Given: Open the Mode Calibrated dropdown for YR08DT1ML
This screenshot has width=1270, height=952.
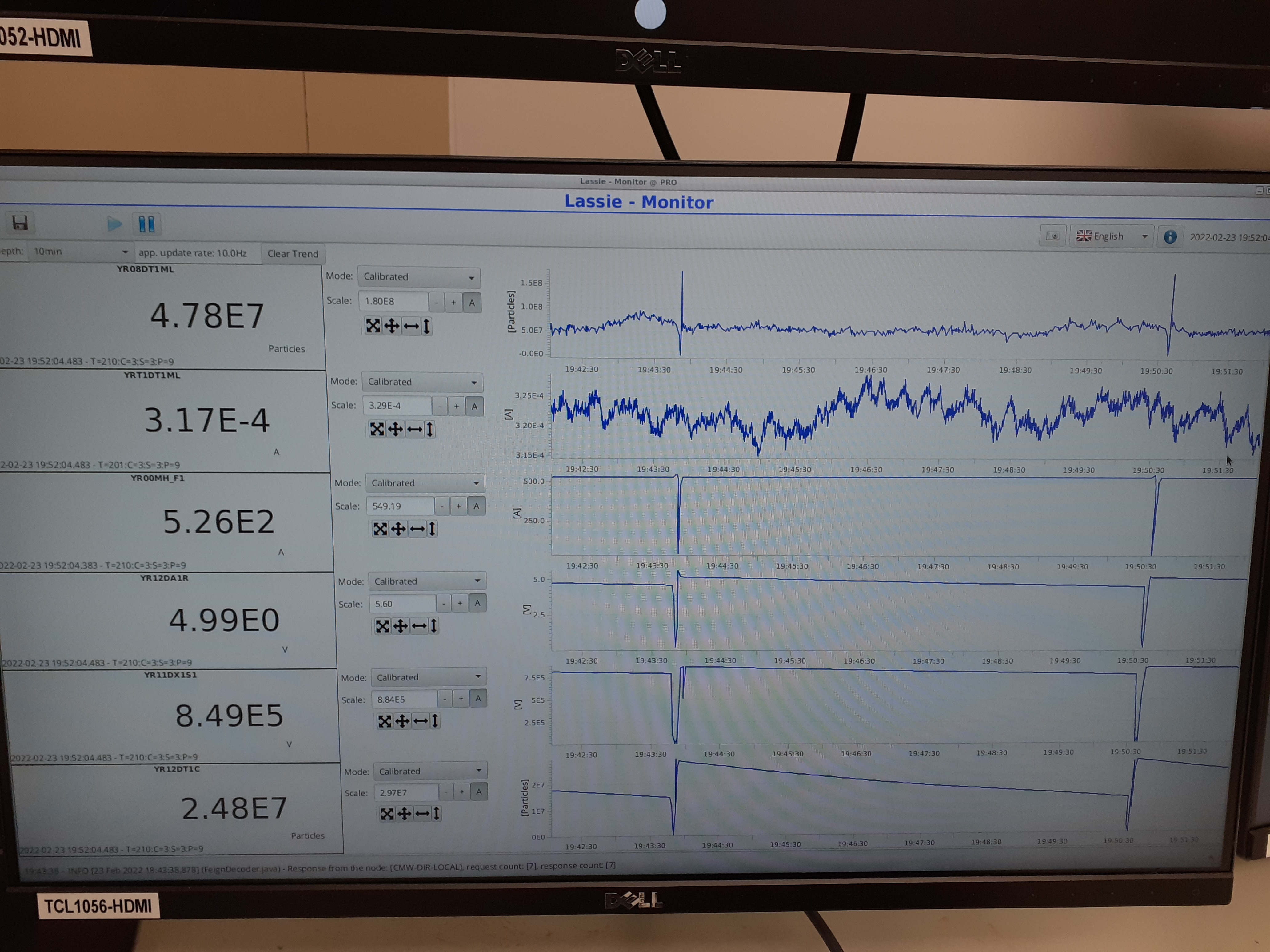Looking at the screenshot, I should (418, 277).
